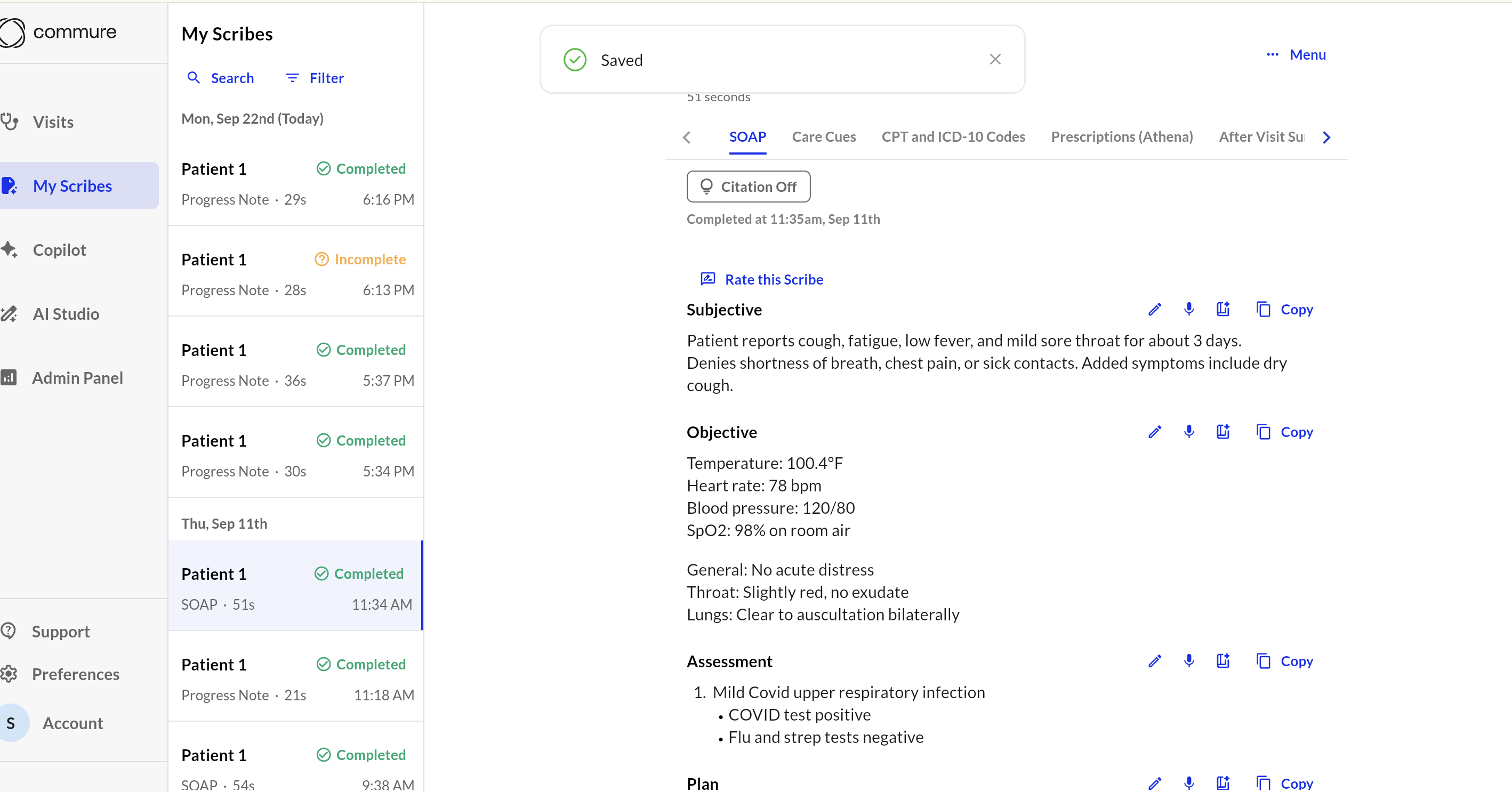Open the three-dot Menu
Viewport: 1512px width, 792px height.
(1296, 54)
